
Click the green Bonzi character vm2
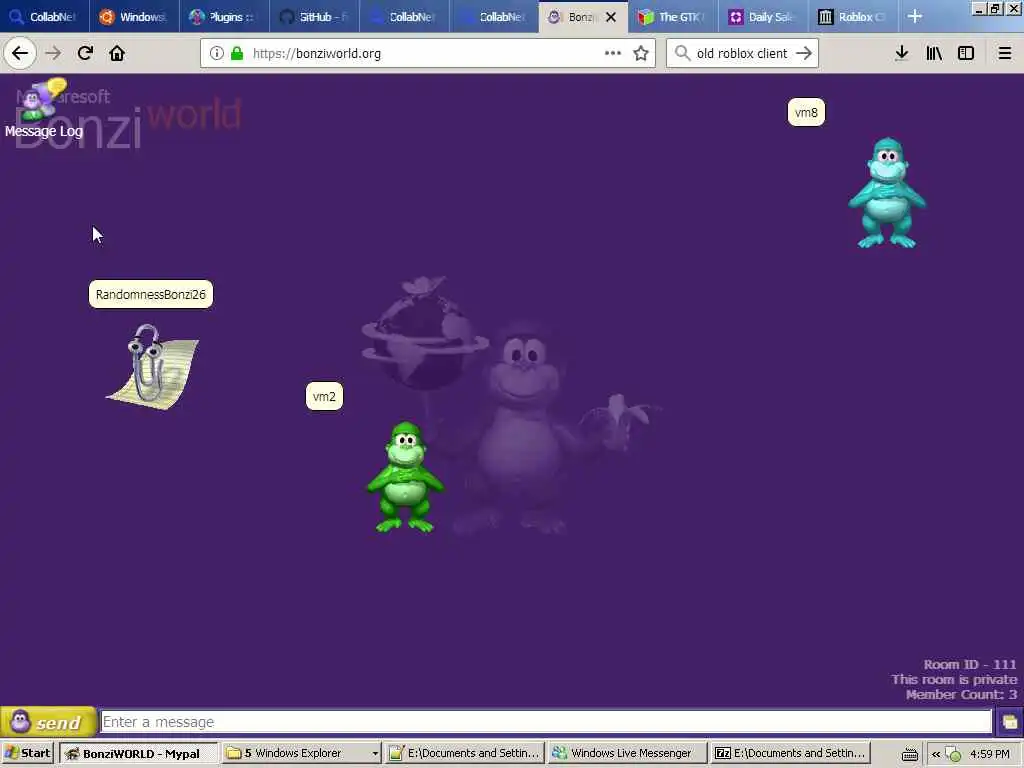coord(406,477)
